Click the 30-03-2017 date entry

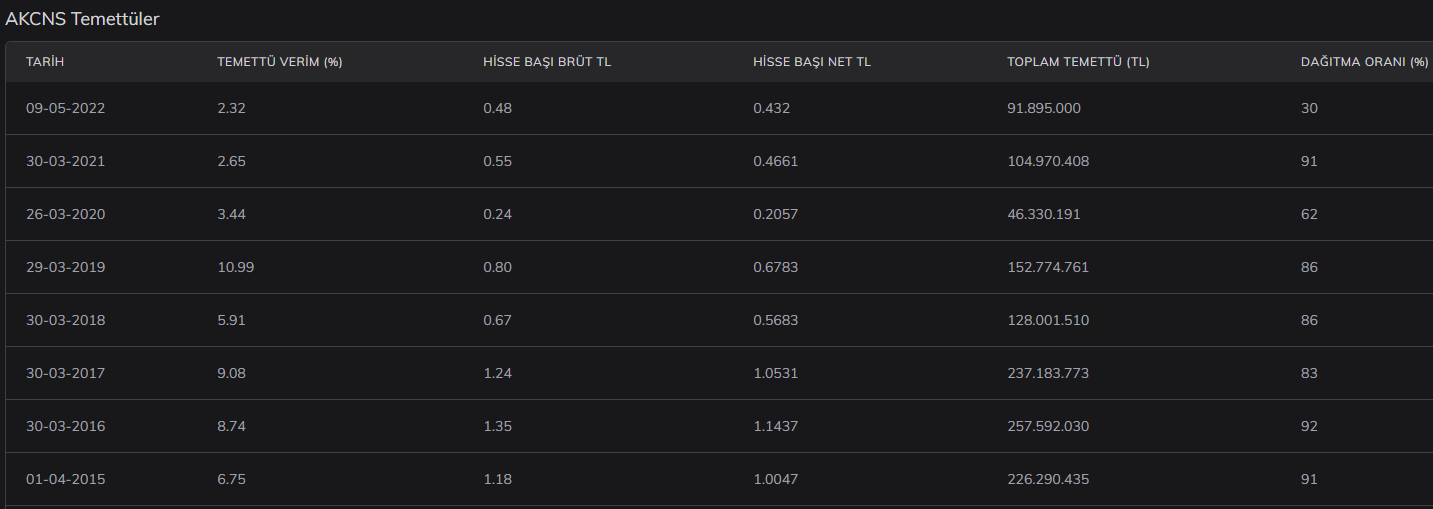click(x=65, y=373)
